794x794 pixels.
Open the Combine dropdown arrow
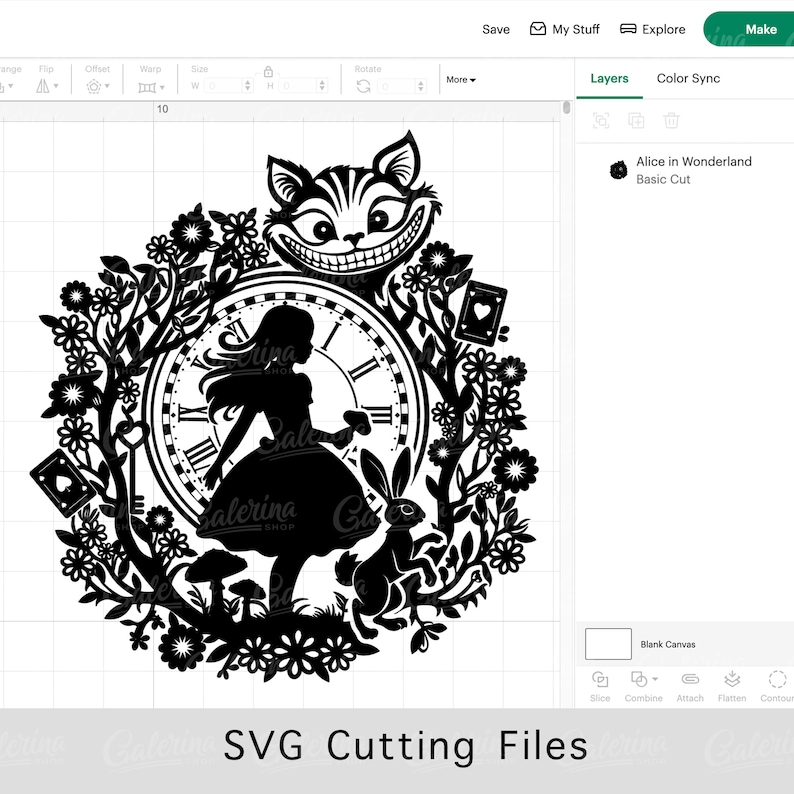tap(655, 679)
